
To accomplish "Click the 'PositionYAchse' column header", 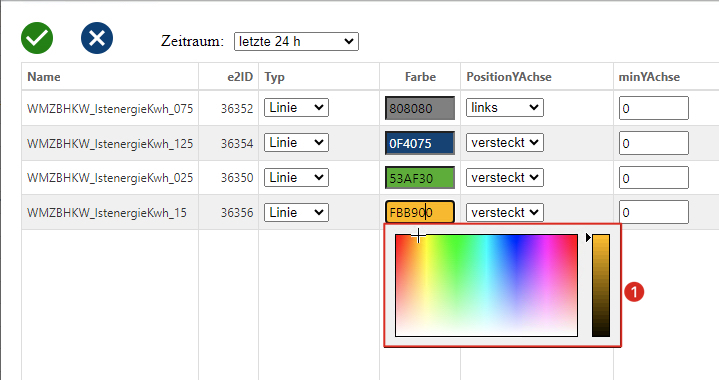I will (x=509, y=77).
